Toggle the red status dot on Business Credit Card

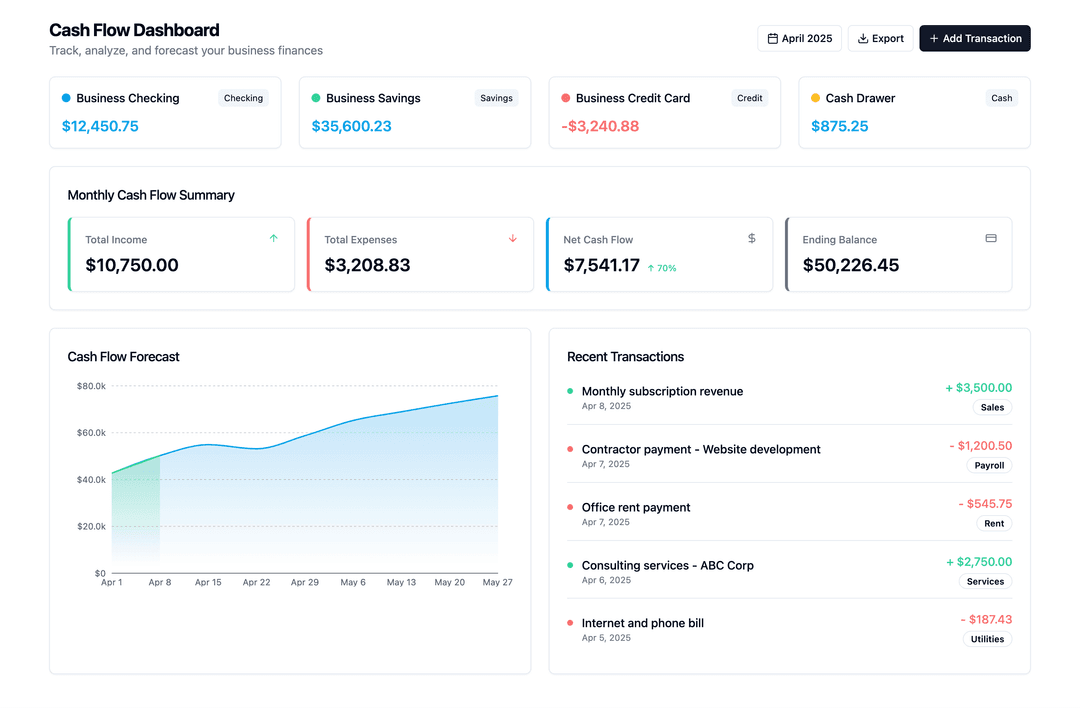pyautogui.click(x=565, y=98)
